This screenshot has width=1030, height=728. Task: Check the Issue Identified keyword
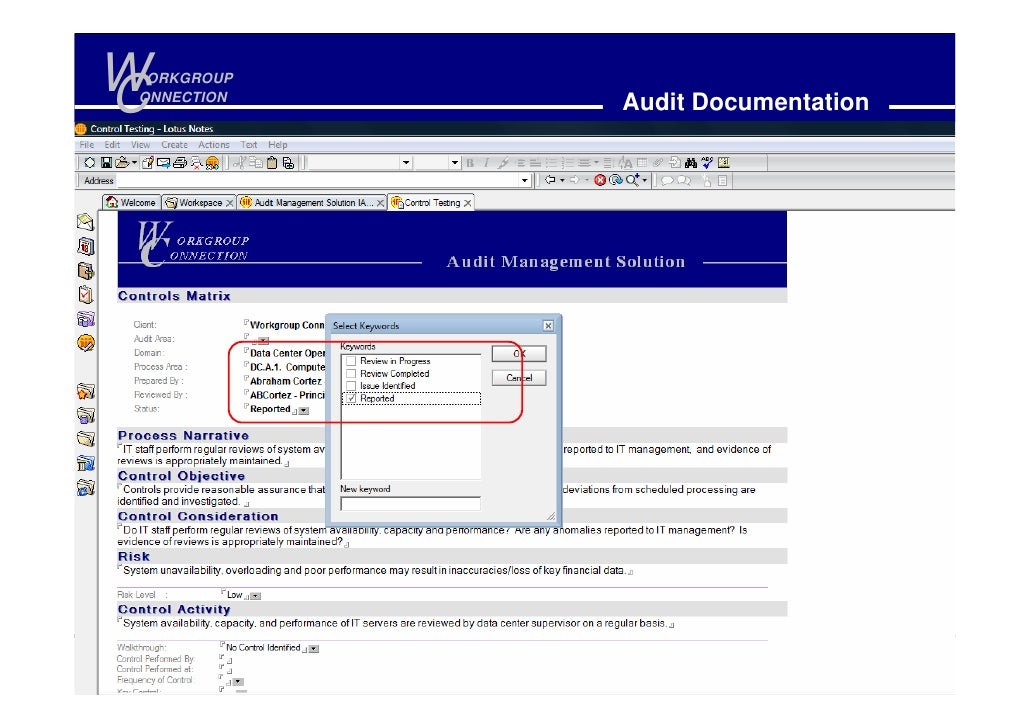tap(351, 386)
